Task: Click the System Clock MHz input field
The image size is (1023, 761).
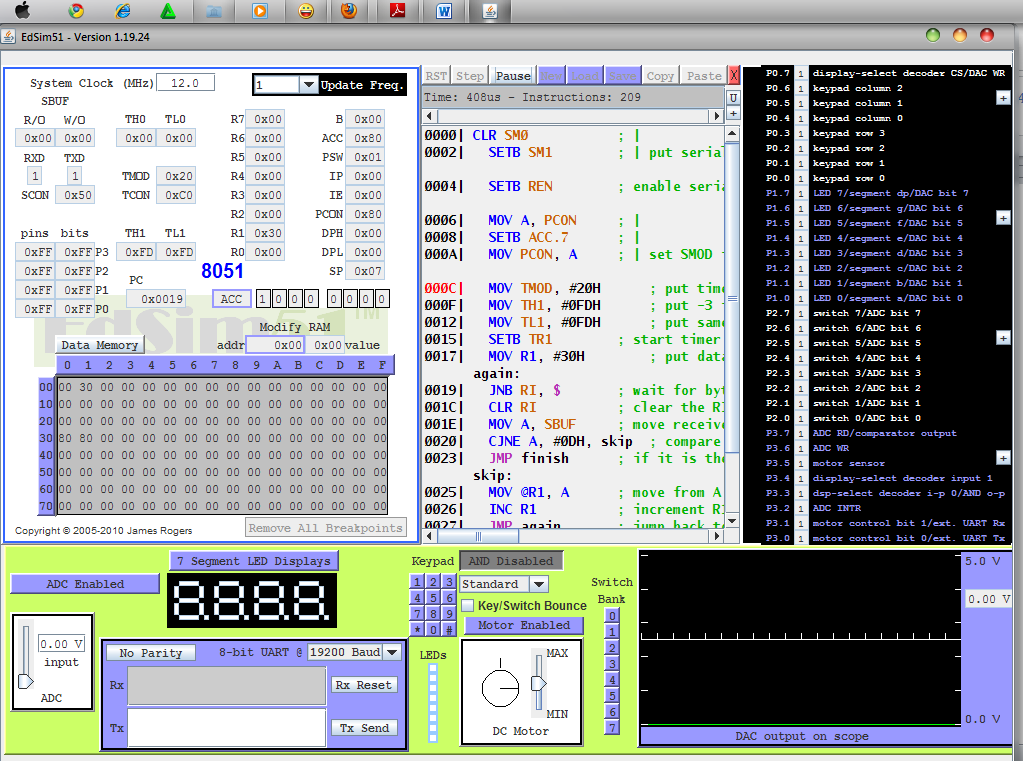Action: point(186,83)
